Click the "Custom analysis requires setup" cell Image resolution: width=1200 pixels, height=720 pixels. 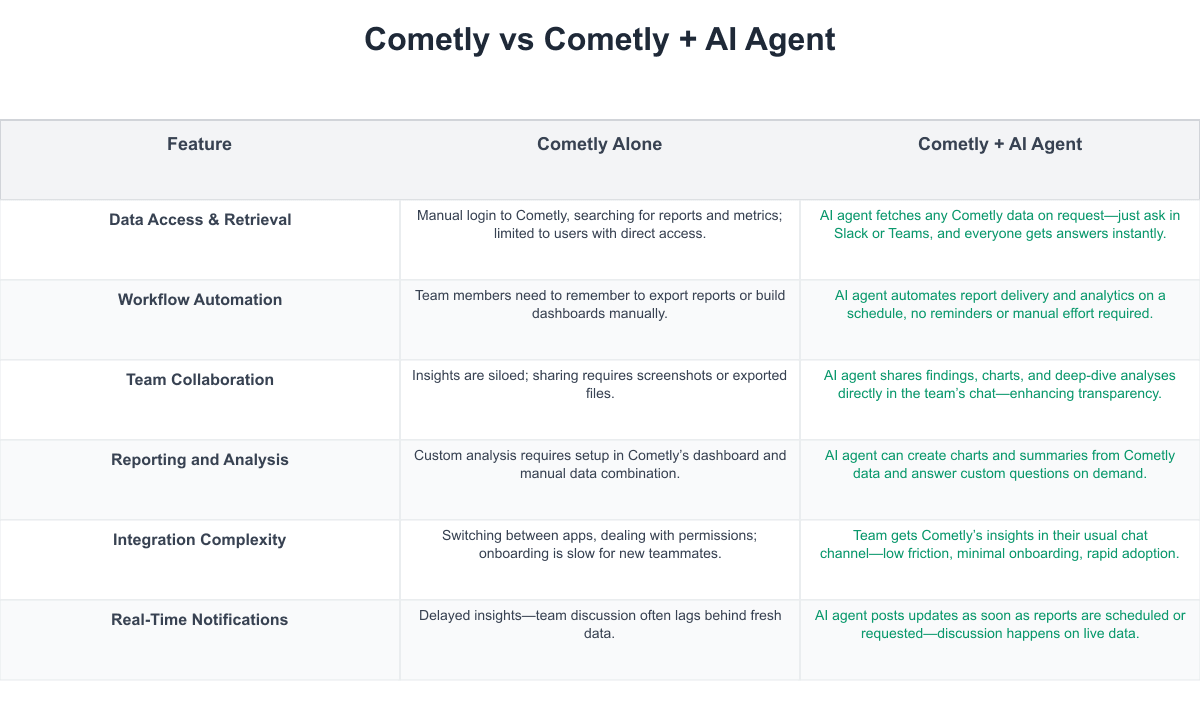(x=600, y=464)
